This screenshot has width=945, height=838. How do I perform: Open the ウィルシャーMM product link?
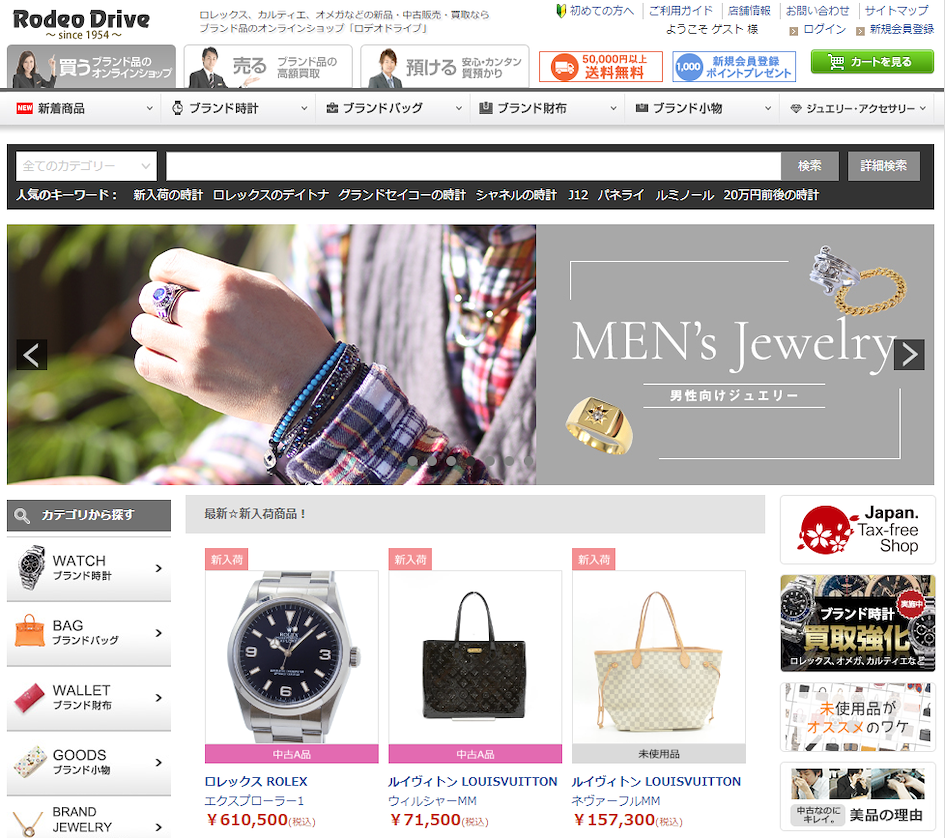tap(432, 801)
